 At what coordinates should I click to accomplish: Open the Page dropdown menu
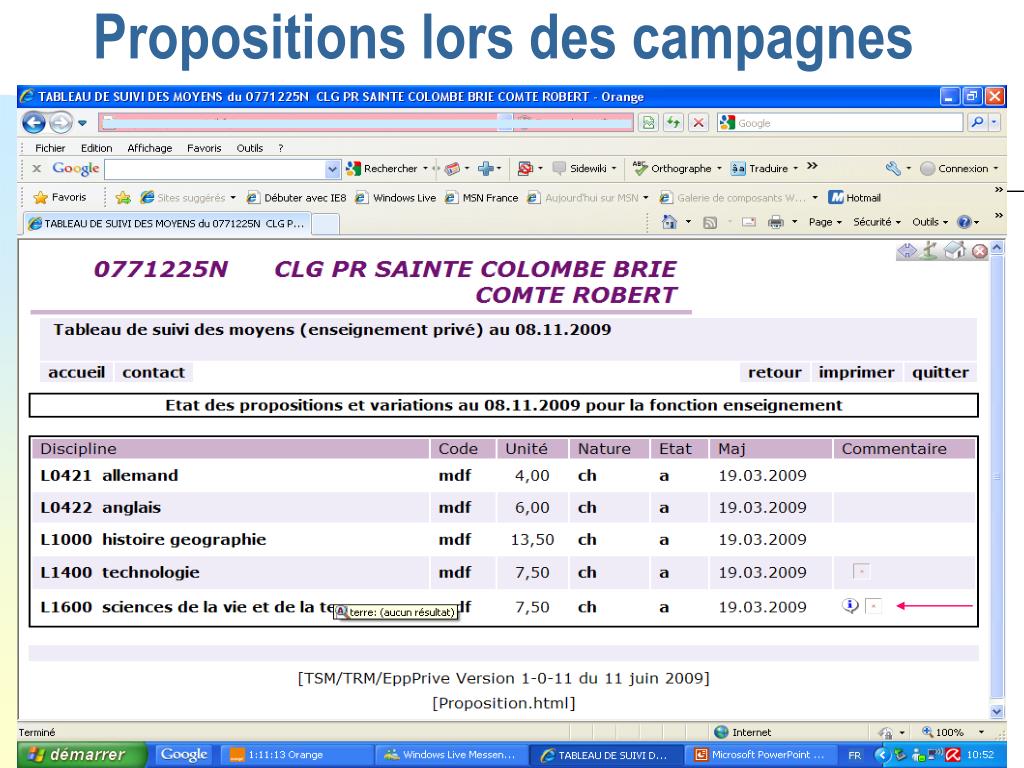coord(825,222)
